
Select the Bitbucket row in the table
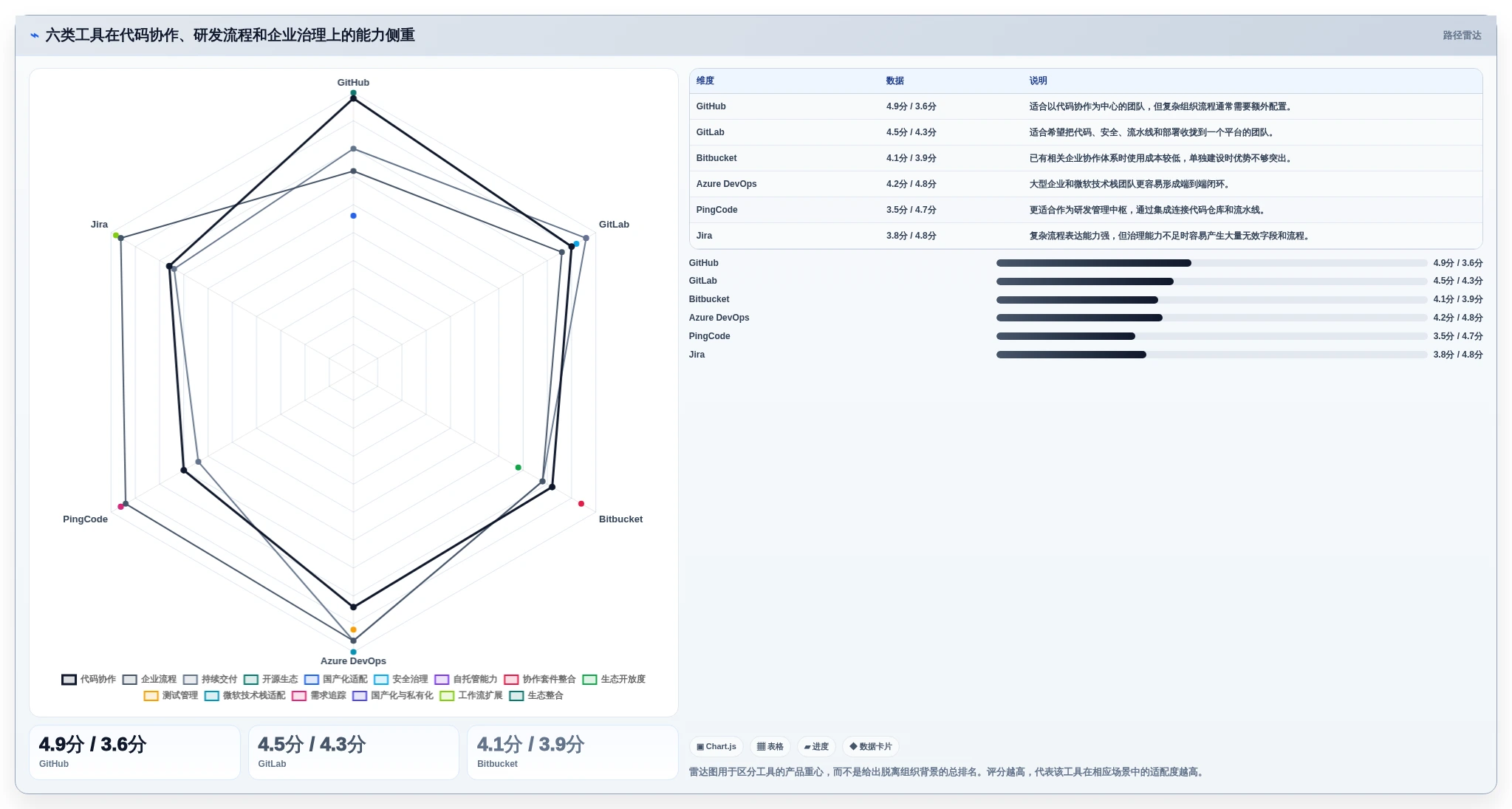(x=1085, y=159)
